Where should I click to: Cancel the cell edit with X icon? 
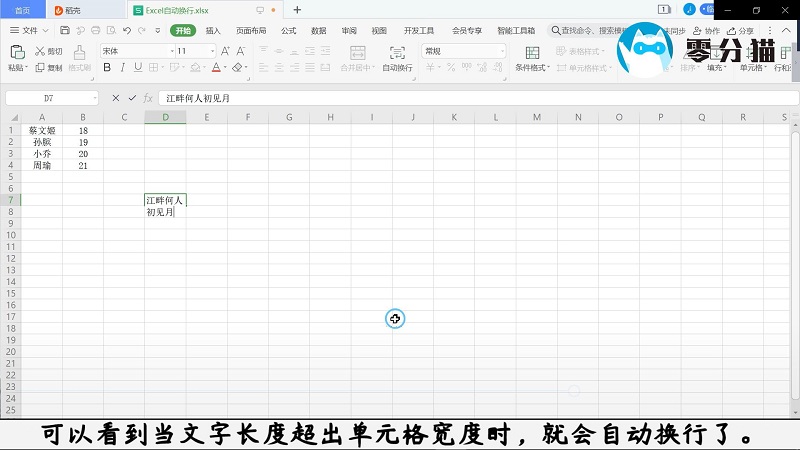[x=116, y=98]
